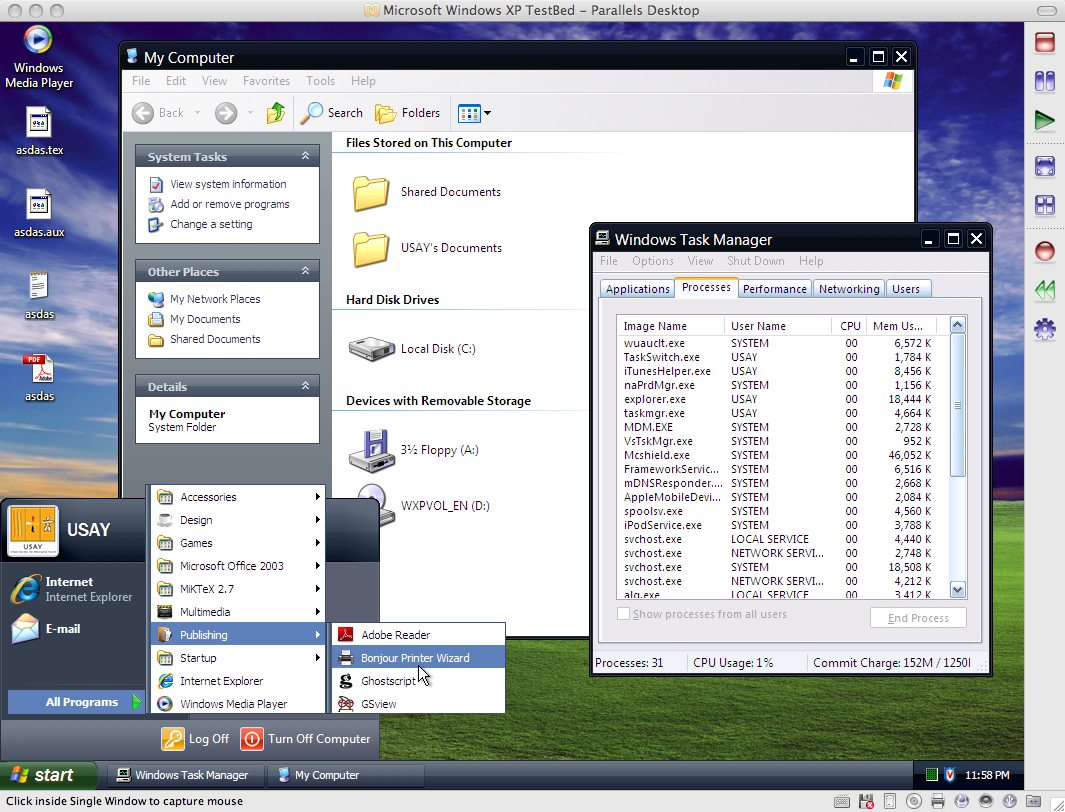Click the Turn Off Computer button
This screenshot has width=1065, height=812.
tap(306, 739)
